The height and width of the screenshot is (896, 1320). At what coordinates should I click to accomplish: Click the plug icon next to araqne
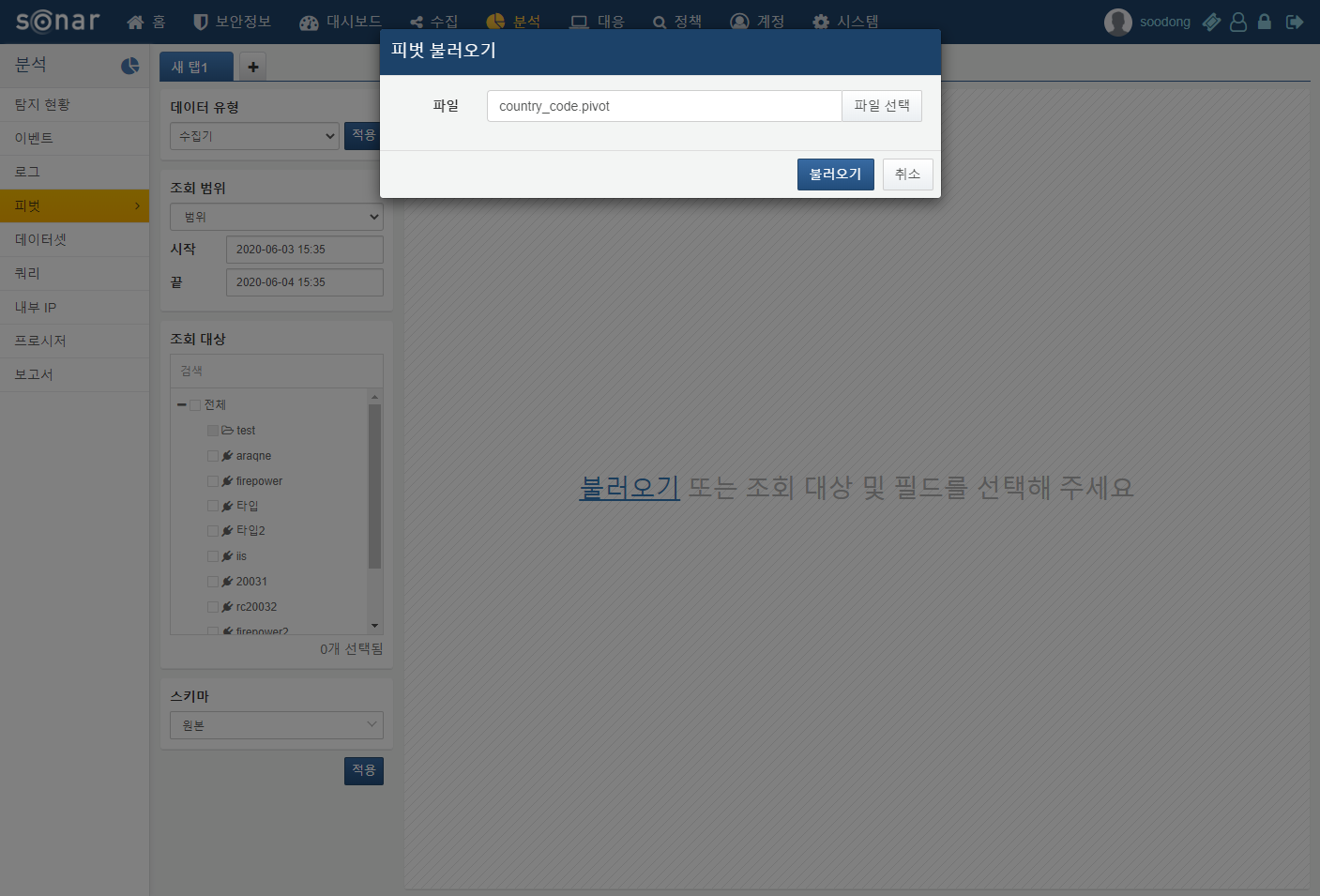[227, 456]
